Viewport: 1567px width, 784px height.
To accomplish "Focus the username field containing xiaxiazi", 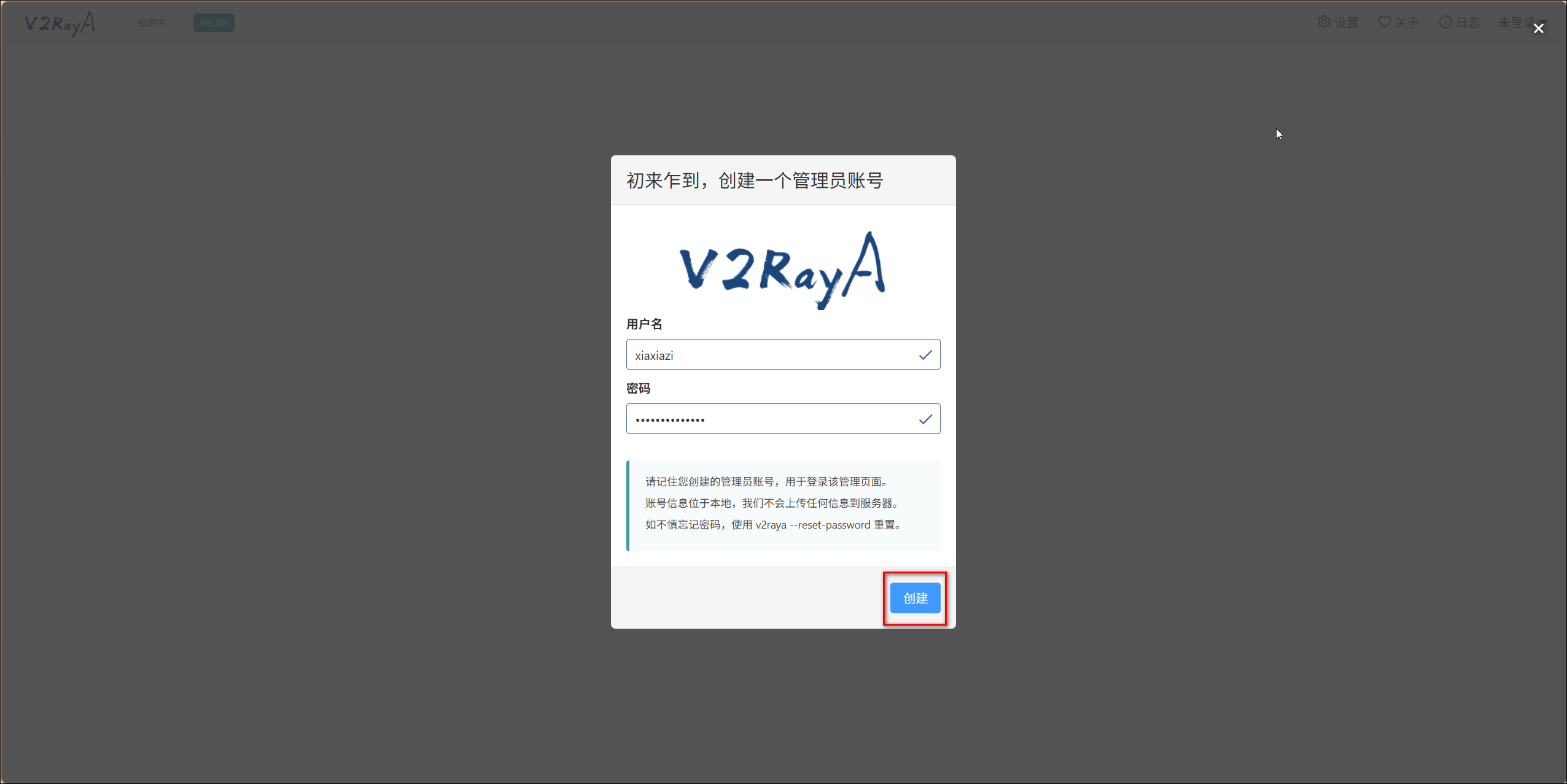I will (768, 355).
